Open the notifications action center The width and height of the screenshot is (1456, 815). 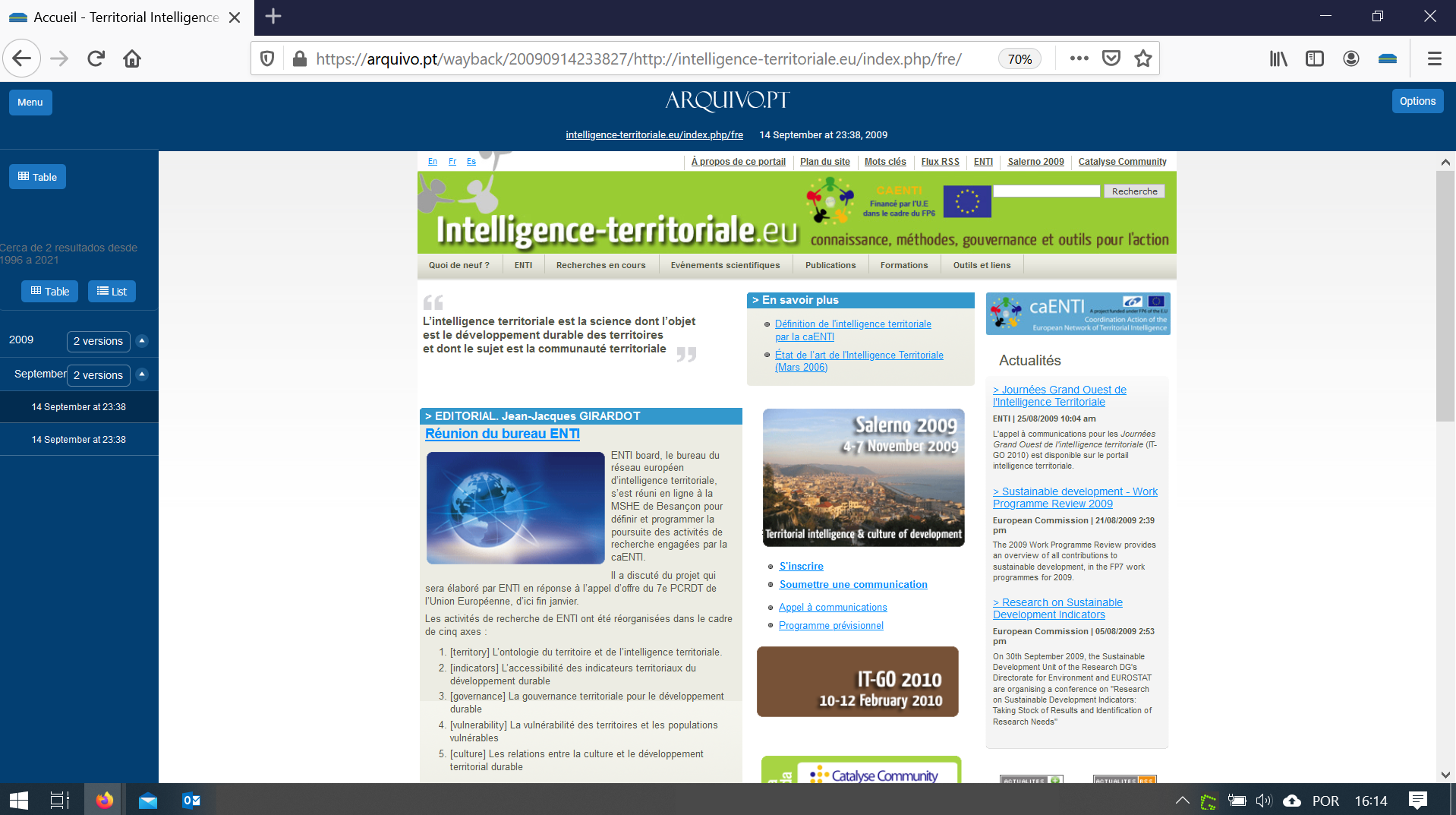1417,800
